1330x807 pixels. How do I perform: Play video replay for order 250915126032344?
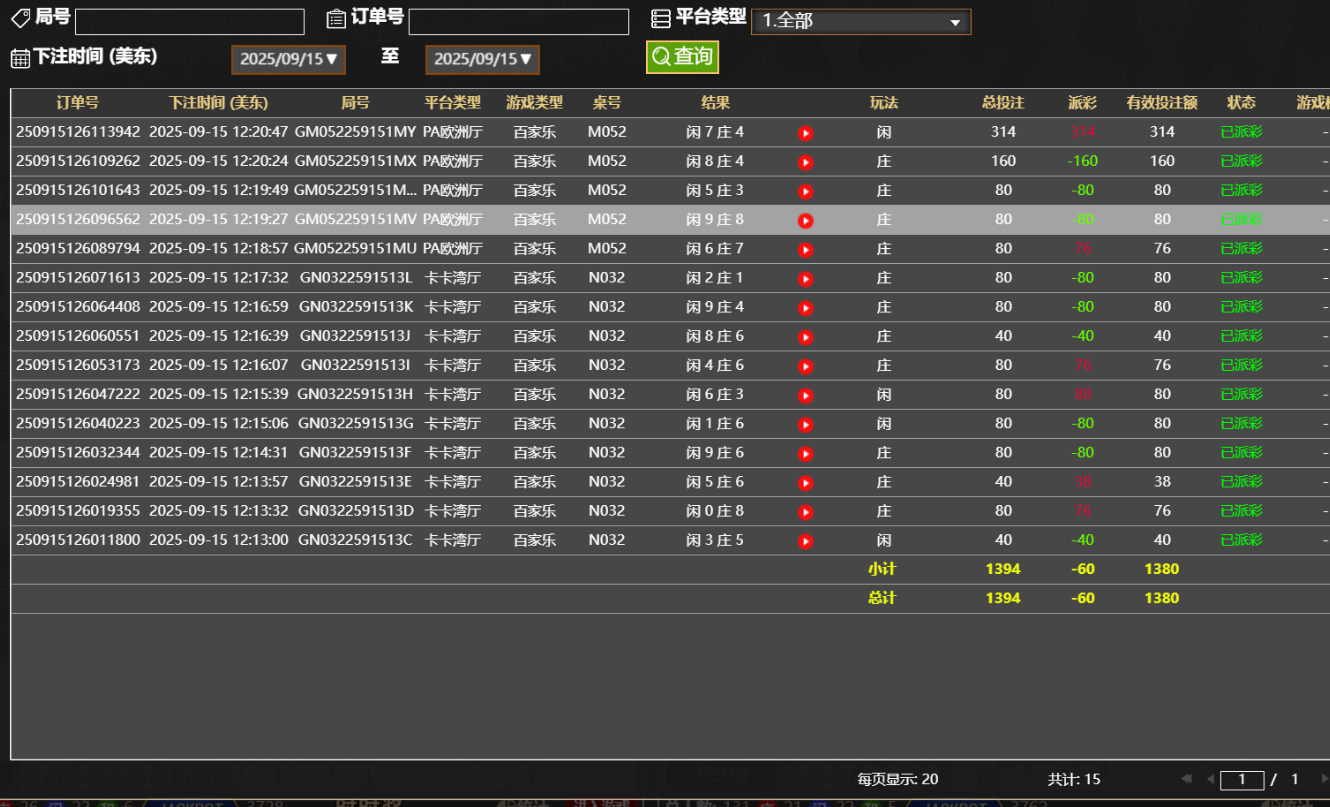806,454
